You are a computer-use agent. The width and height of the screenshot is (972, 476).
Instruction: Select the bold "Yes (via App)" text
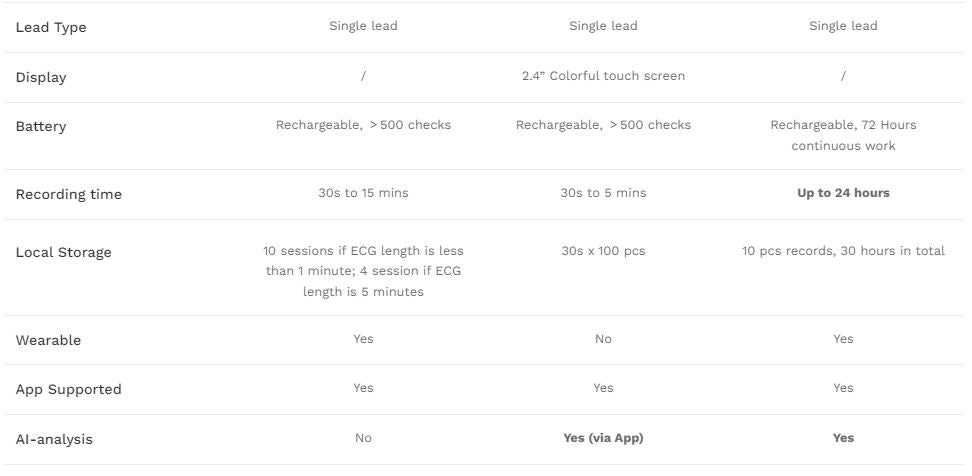tap(603, 438)
